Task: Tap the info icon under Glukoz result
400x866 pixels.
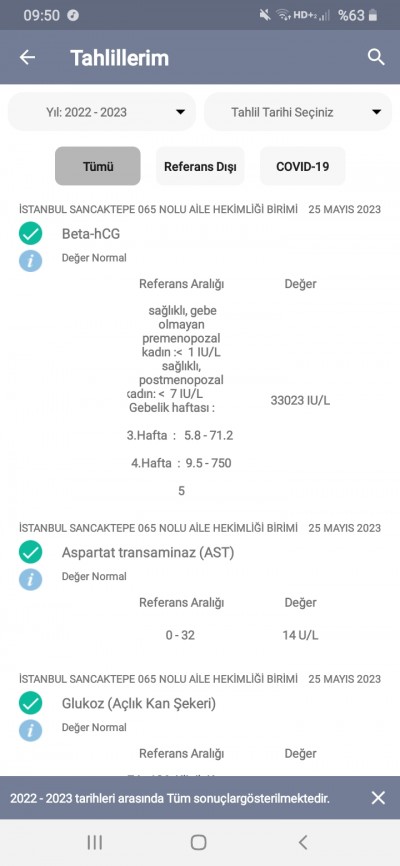Action: [x=30, y=731]
